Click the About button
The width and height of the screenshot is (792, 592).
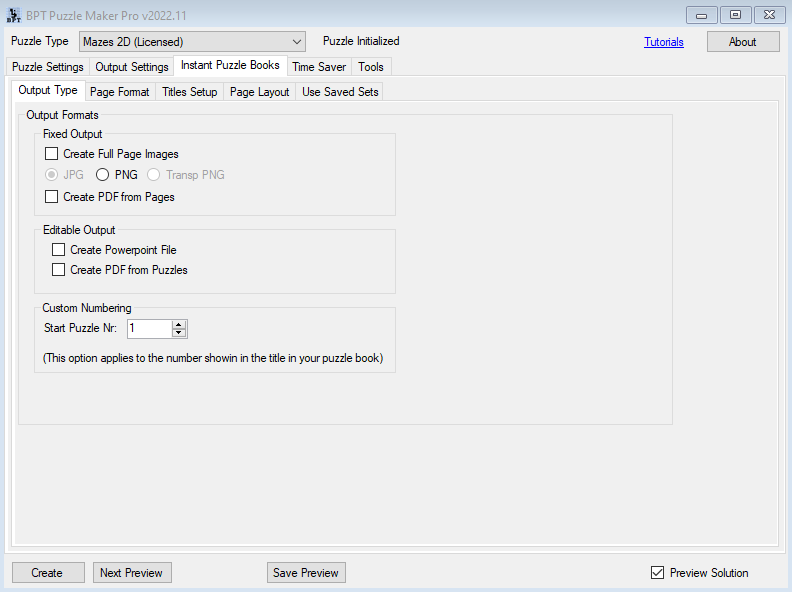point(742,42)
